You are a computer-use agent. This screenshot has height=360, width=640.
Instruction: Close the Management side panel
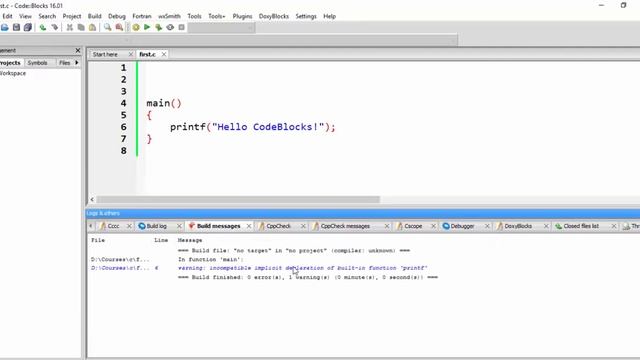(78, 50)
